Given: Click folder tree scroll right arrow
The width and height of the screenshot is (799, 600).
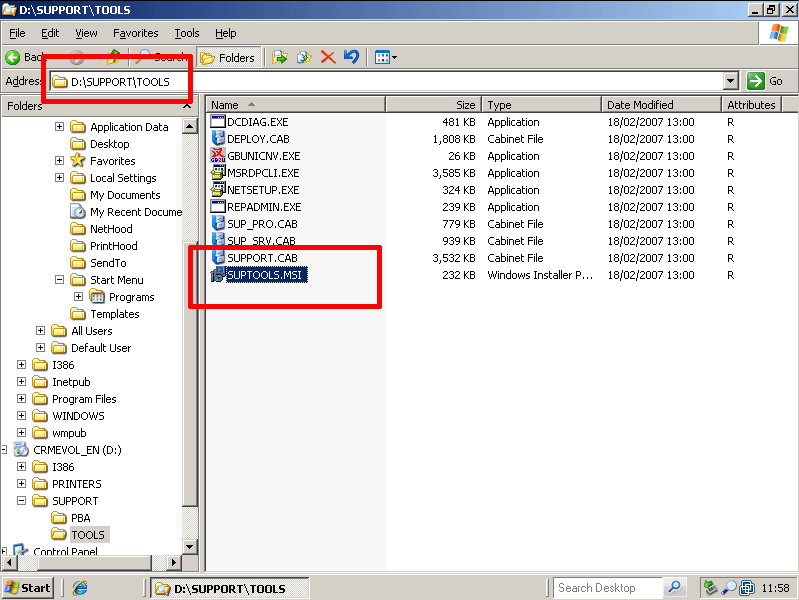Looking at the screenshot, I should coord(174,563).
